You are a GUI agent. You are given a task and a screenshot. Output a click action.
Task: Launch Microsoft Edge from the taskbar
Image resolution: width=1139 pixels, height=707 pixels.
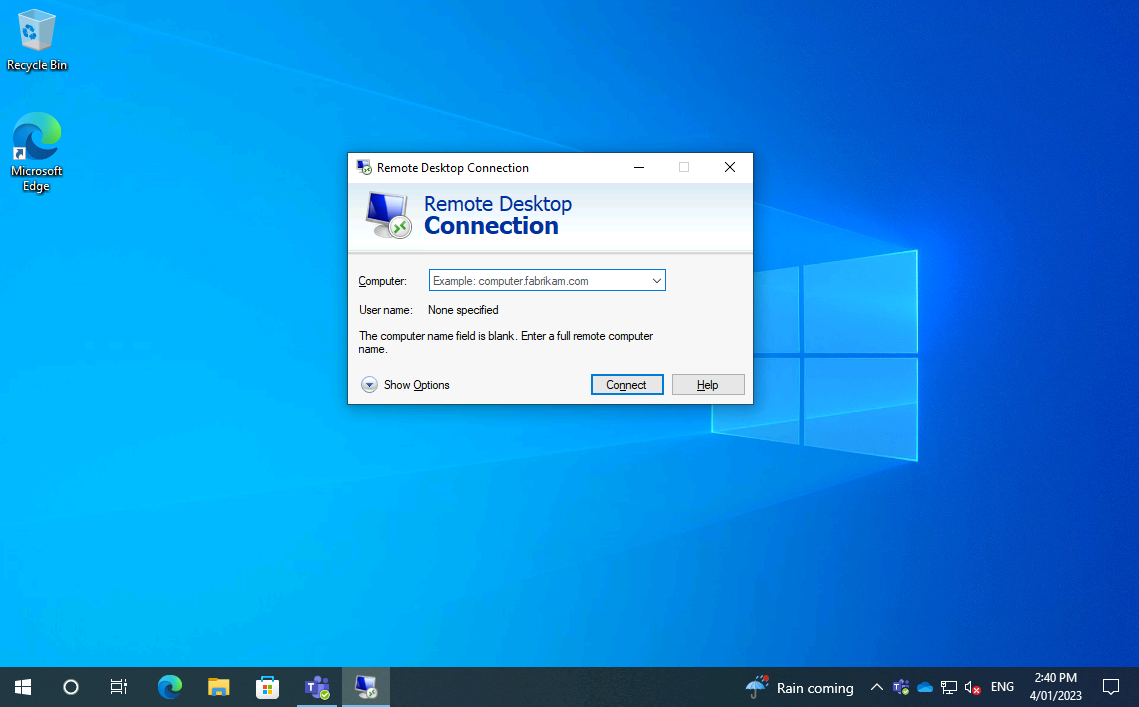169,687
